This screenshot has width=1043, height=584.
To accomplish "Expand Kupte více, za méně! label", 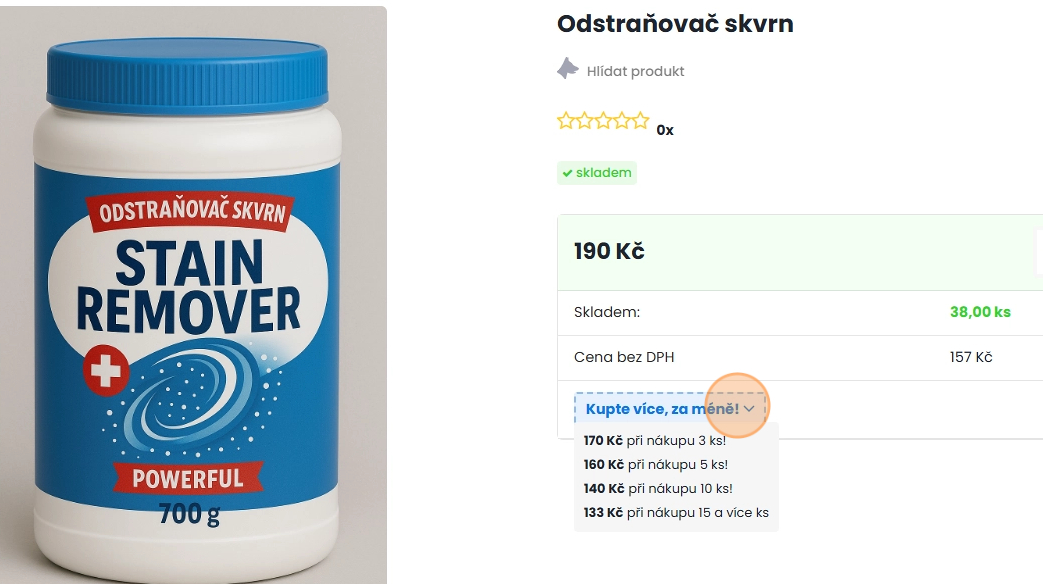I will click(663, 408).
